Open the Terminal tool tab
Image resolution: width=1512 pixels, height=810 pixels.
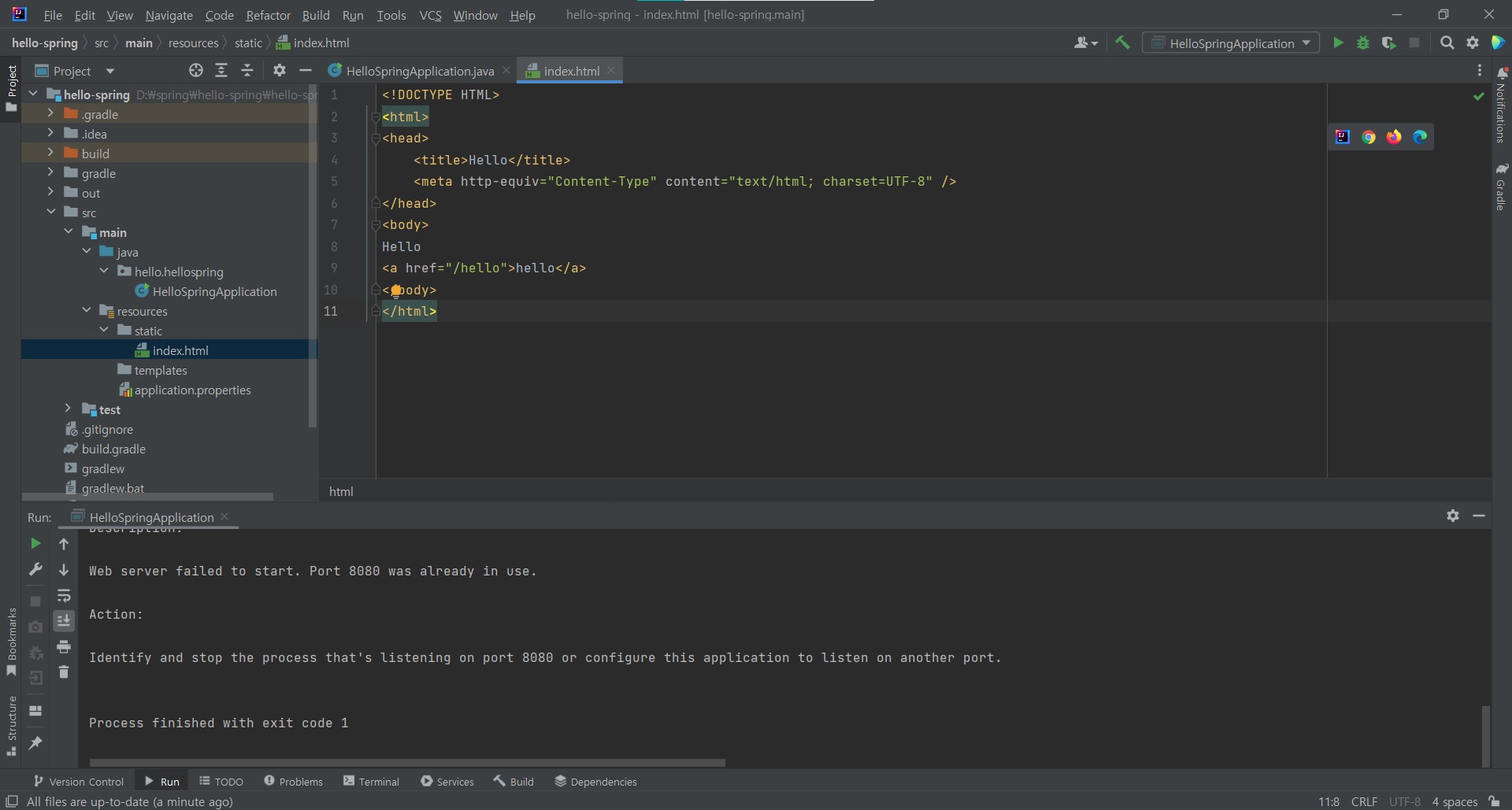pyautogui.click(x=371, y=781)
